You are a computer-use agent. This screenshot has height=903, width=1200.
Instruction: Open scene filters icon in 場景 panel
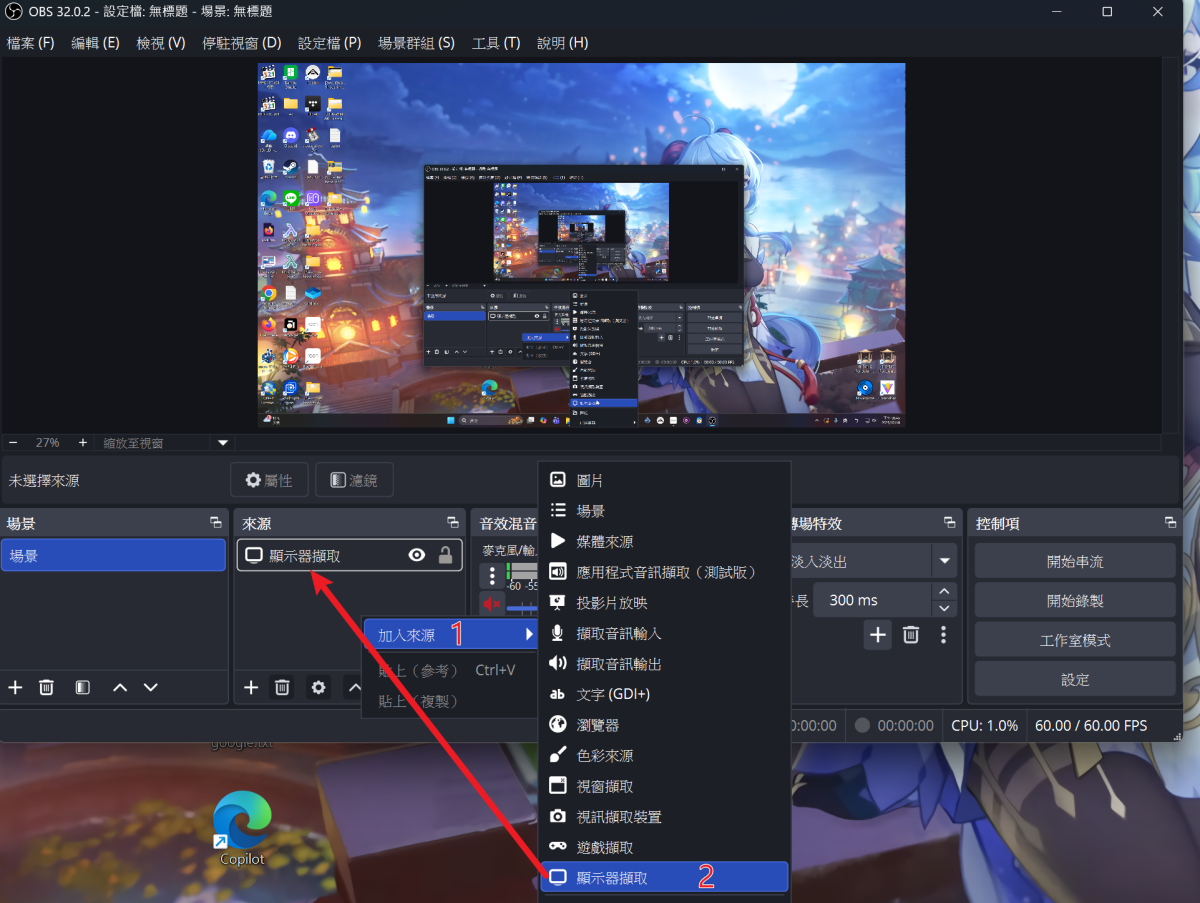tap(83, 687)
